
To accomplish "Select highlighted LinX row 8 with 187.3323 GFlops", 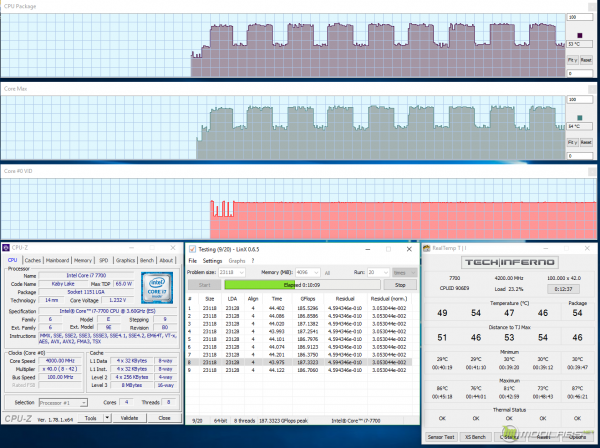I will [299, 362].
